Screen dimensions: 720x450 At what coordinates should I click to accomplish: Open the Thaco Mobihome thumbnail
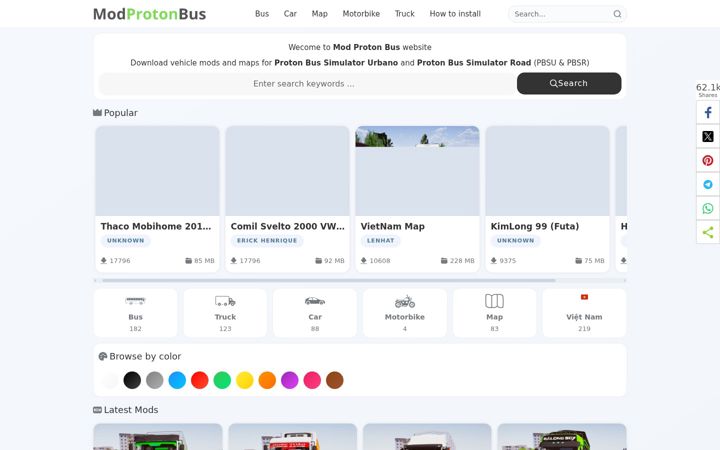158,171
